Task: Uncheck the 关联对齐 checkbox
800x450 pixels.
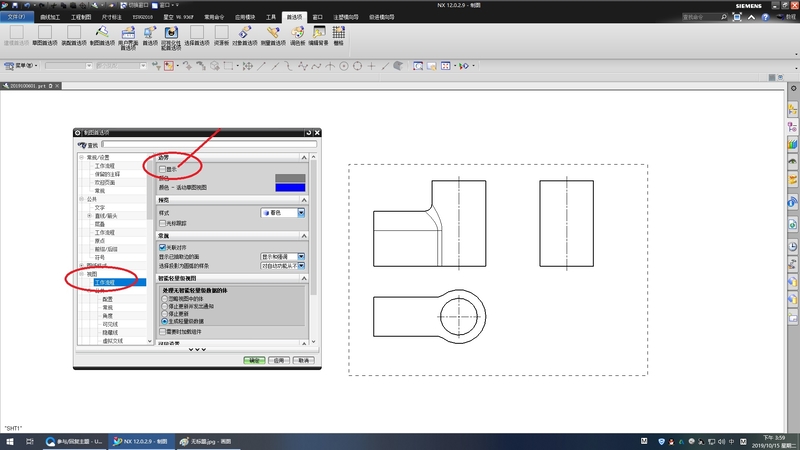Action: pyautogui.click(x=162, y=247)
